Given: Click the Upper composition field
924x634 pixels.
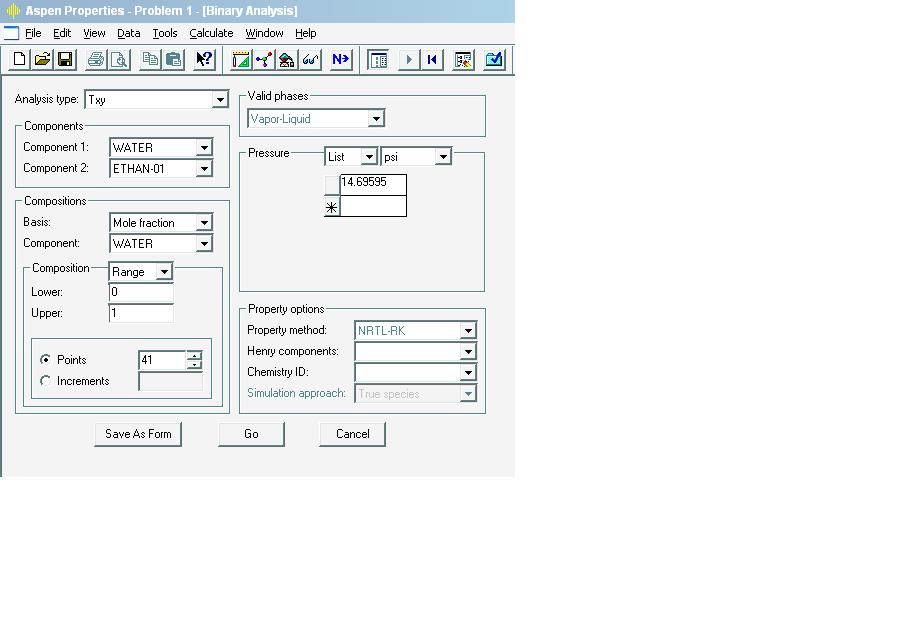Looking at the screenshot, I should [x=141, y=313].
